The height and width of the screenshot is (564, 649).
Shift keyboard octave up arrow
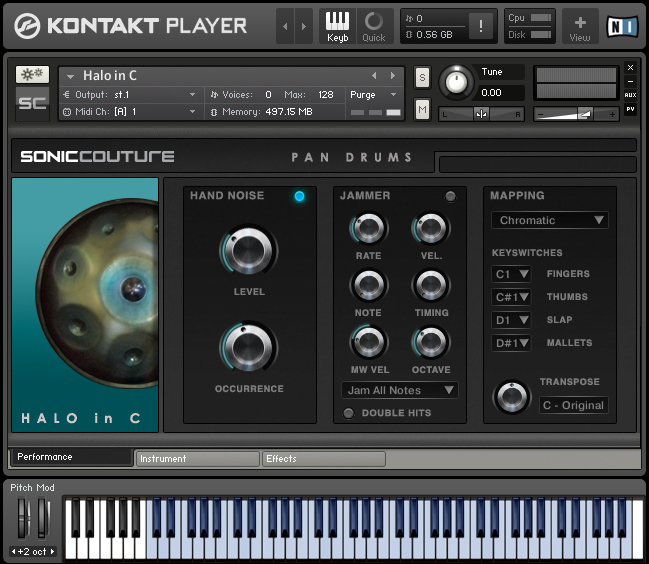point(52,552)
